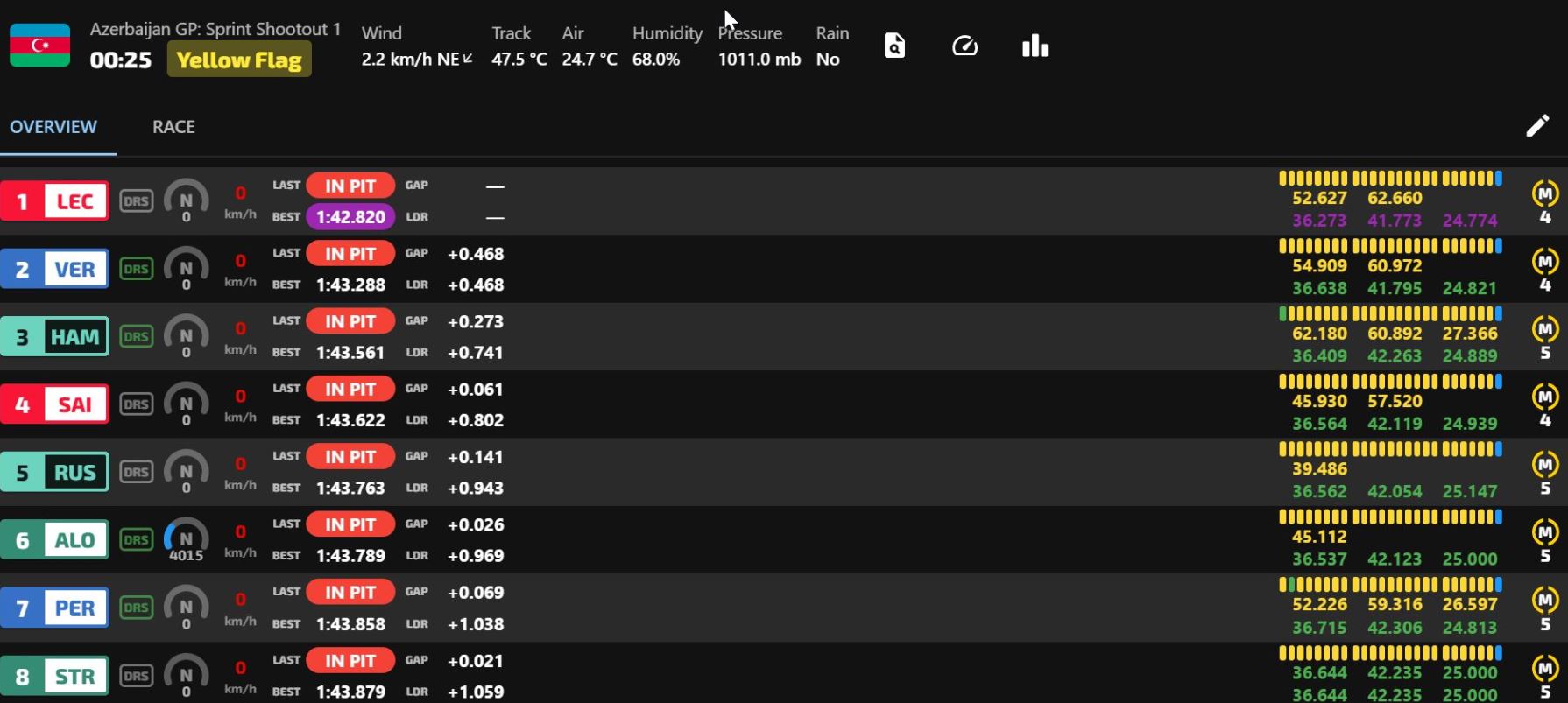
Task: Click VER's IN PIT status badge
Action: [350, 254]
